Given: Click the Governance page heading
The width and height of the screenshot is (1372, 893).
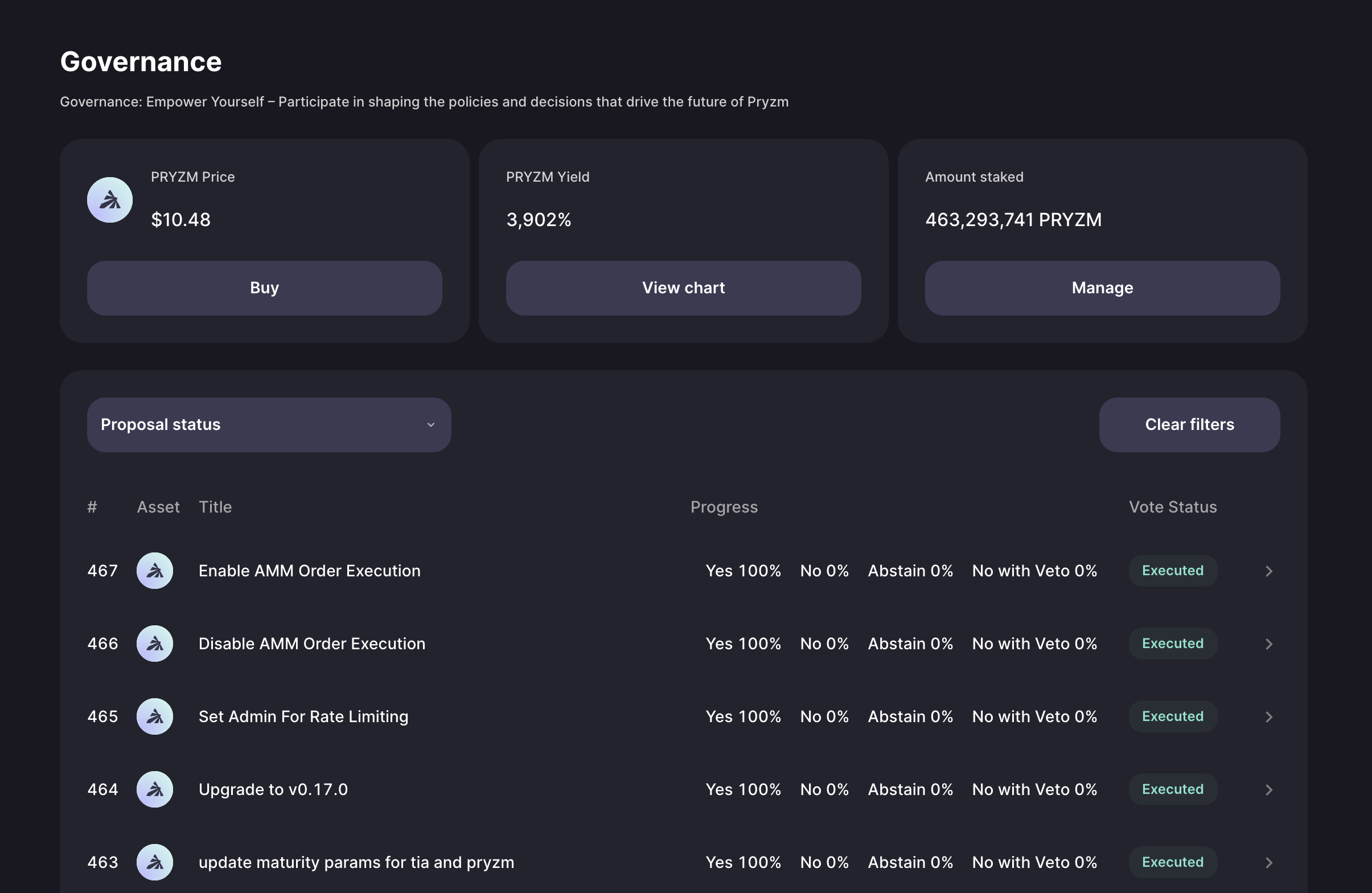Looking at the screenshot, I should [x=141, y=61].
